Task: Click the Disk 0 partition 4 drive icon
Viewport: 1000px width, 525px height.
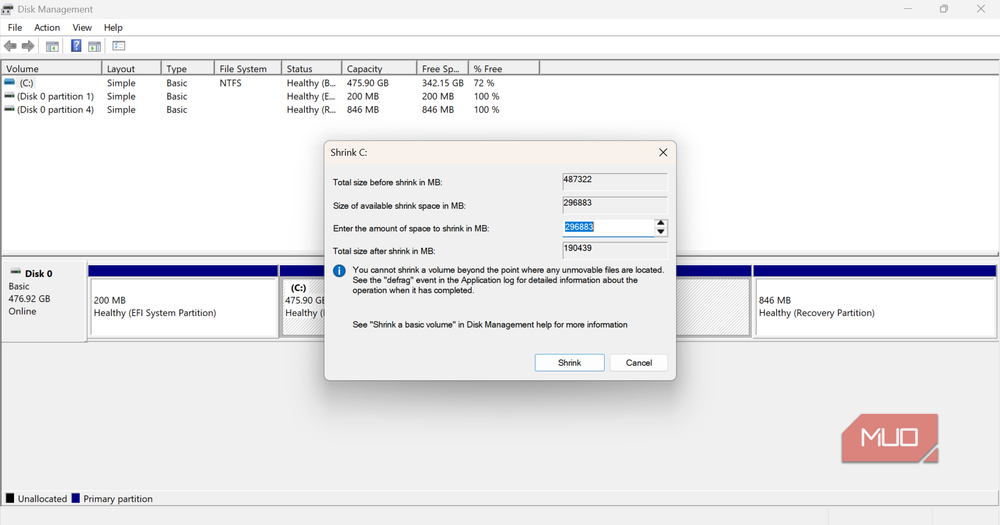Action: coord(9,109)
